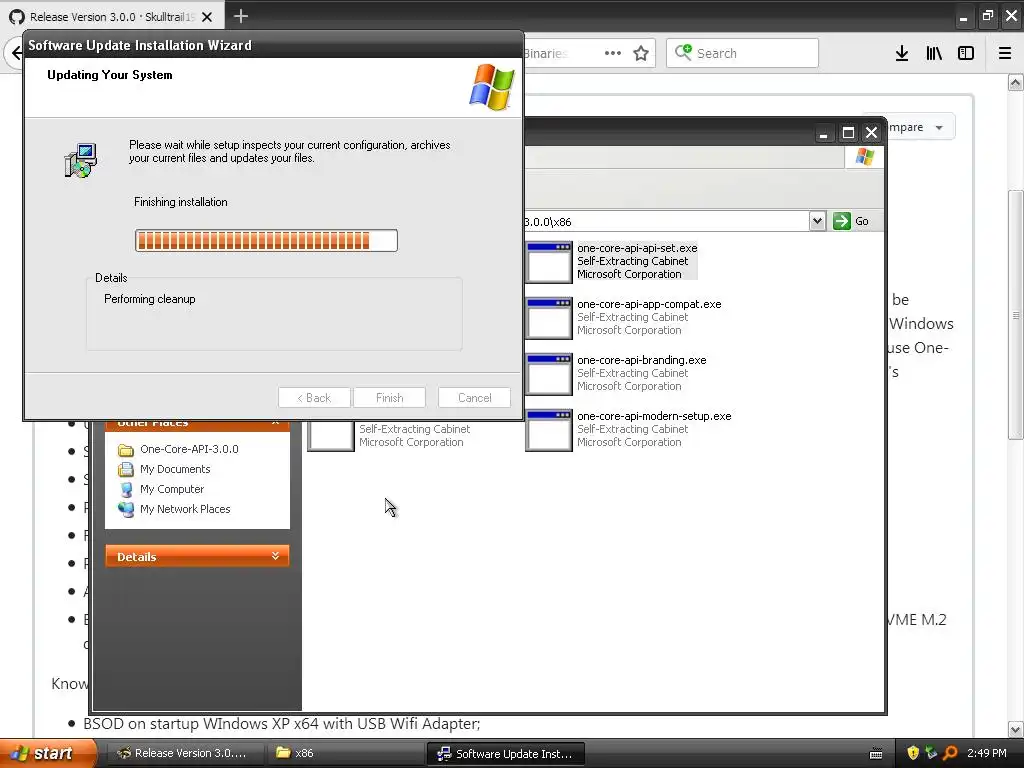
Task: Click the magnifier tray icon
Action: 950,753
